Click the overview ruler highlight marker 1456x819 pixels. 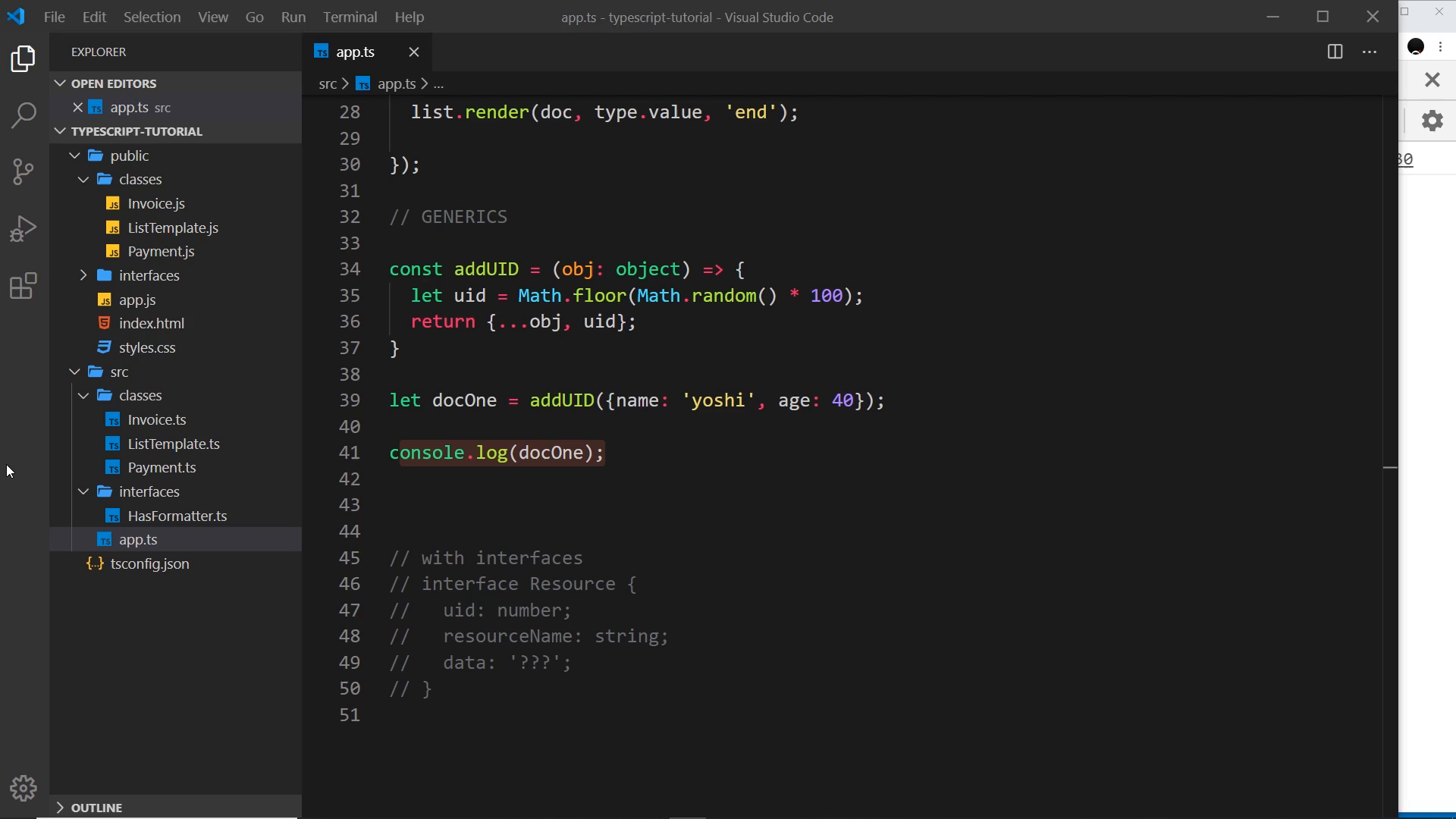(1390, 468)
